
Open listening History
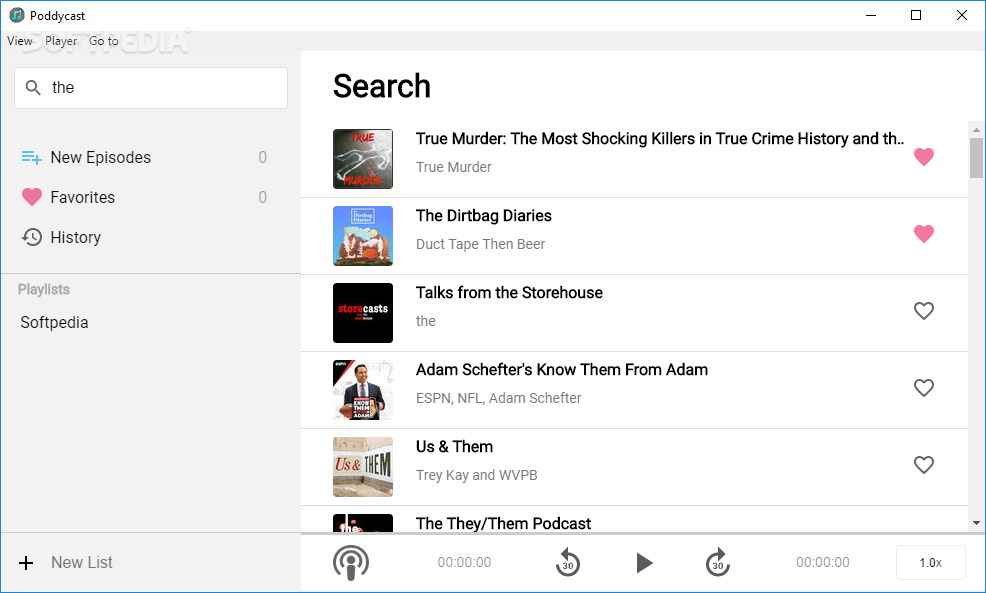point(75,237)
